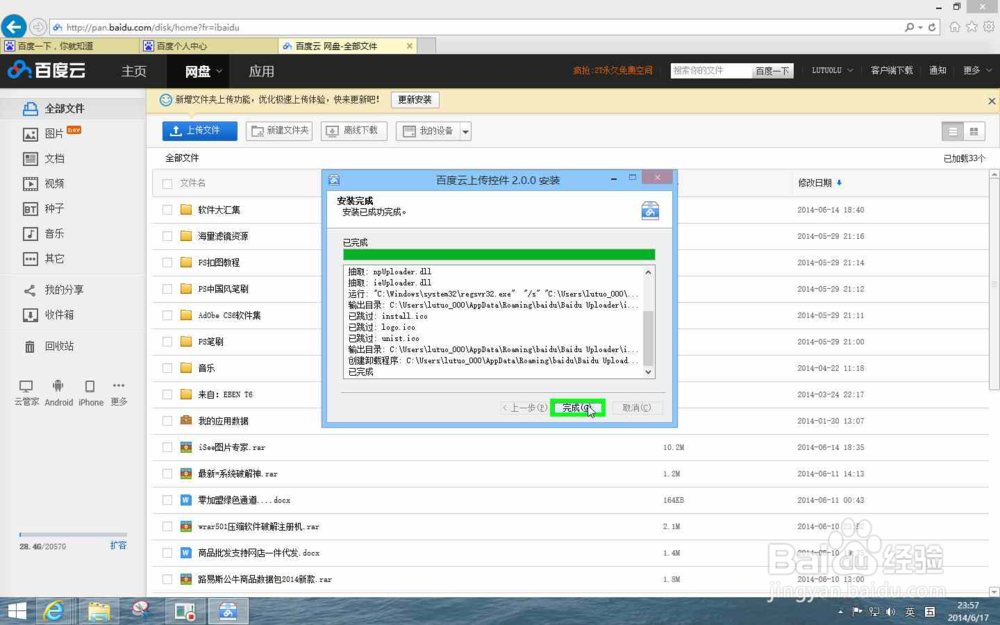Click the storage usage bar
This screenshot has width=1000, height=625.
pyautogui.click(x=73, y=534)
